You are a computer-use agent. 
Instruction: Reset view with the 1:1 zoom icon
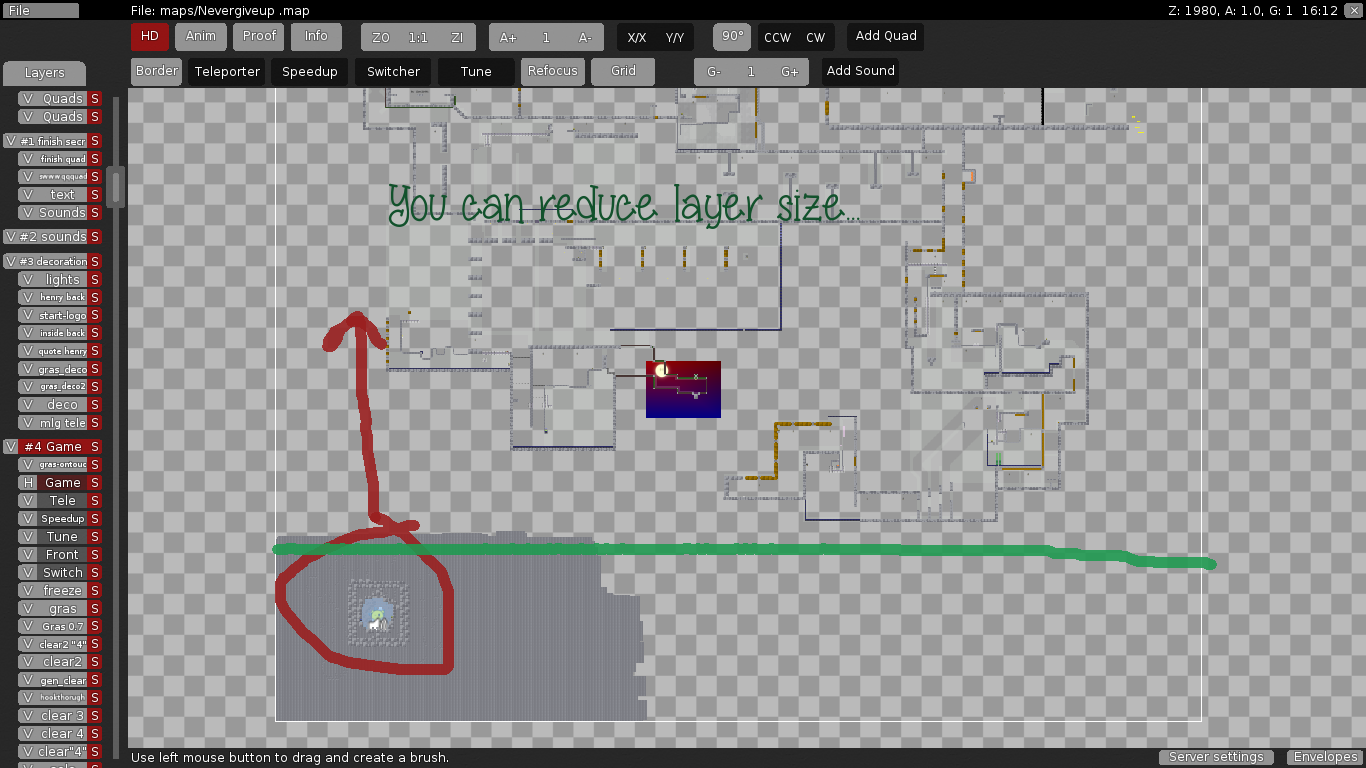(x=418, y=37)
